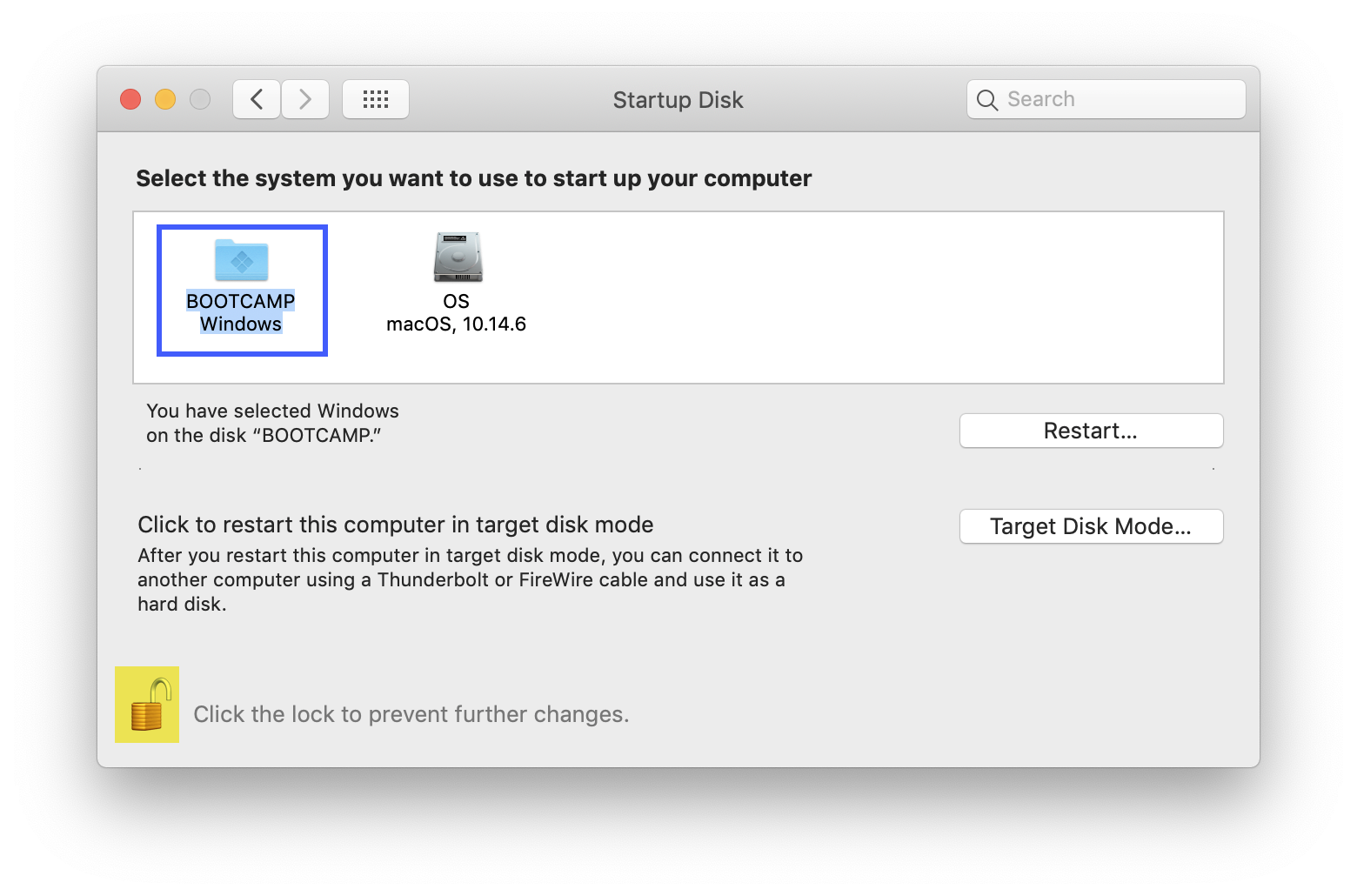This screenshot has height=896, width=1357.
Task: Click the magnifying glass search icon
Action: pyautogui.click(x=987, y=100)
